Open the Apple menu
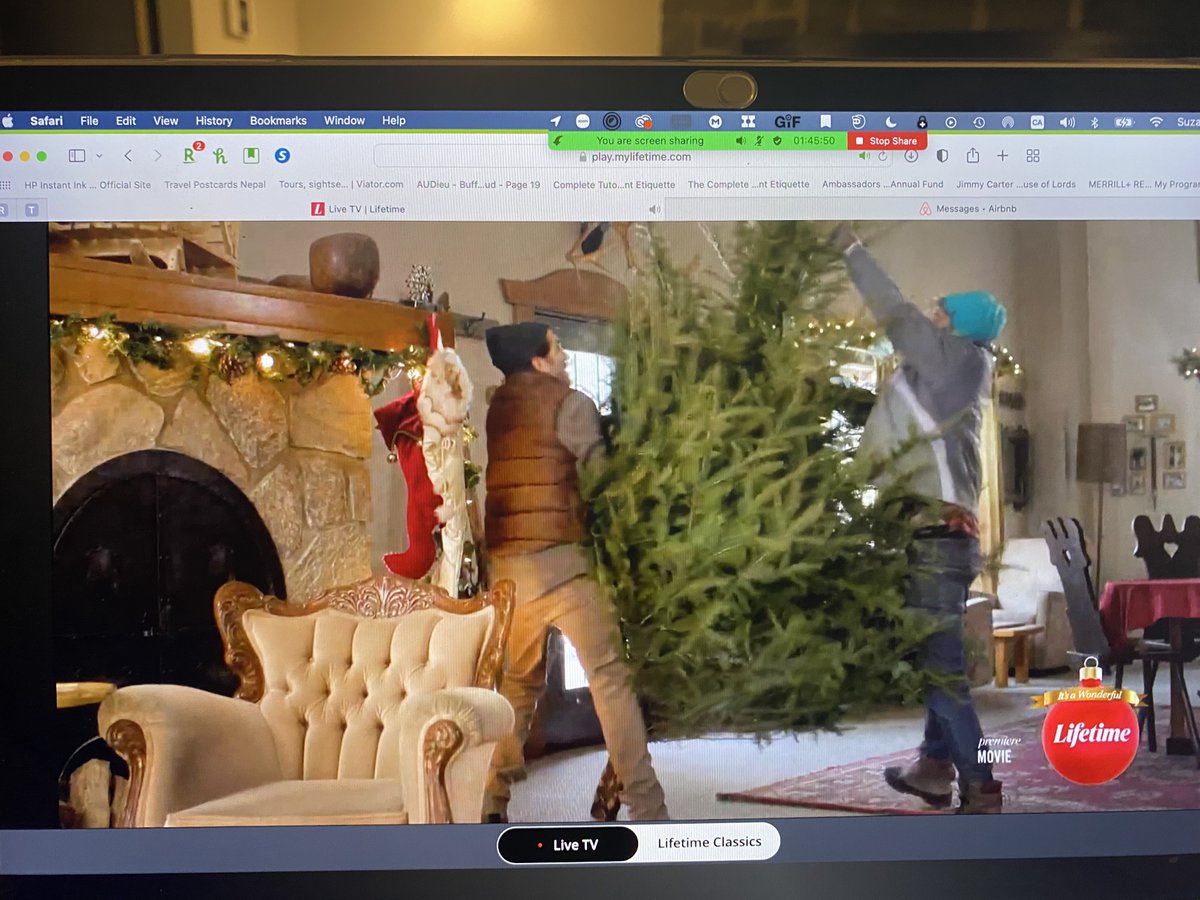This screenshot has width=1200, height=900. 8,121
